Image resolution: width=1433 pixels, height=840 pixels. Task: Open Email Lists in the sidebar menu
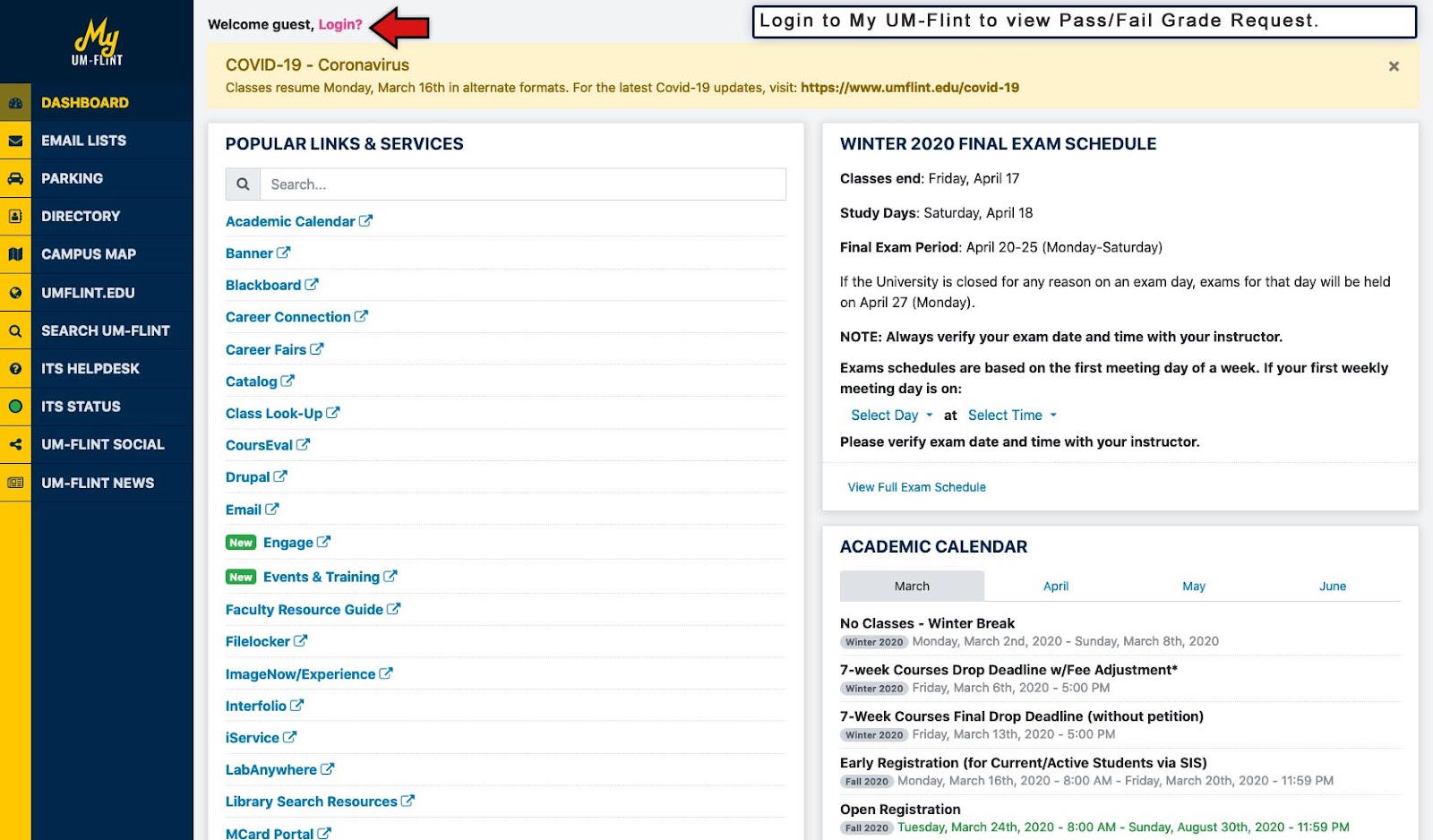coord(83,141)
